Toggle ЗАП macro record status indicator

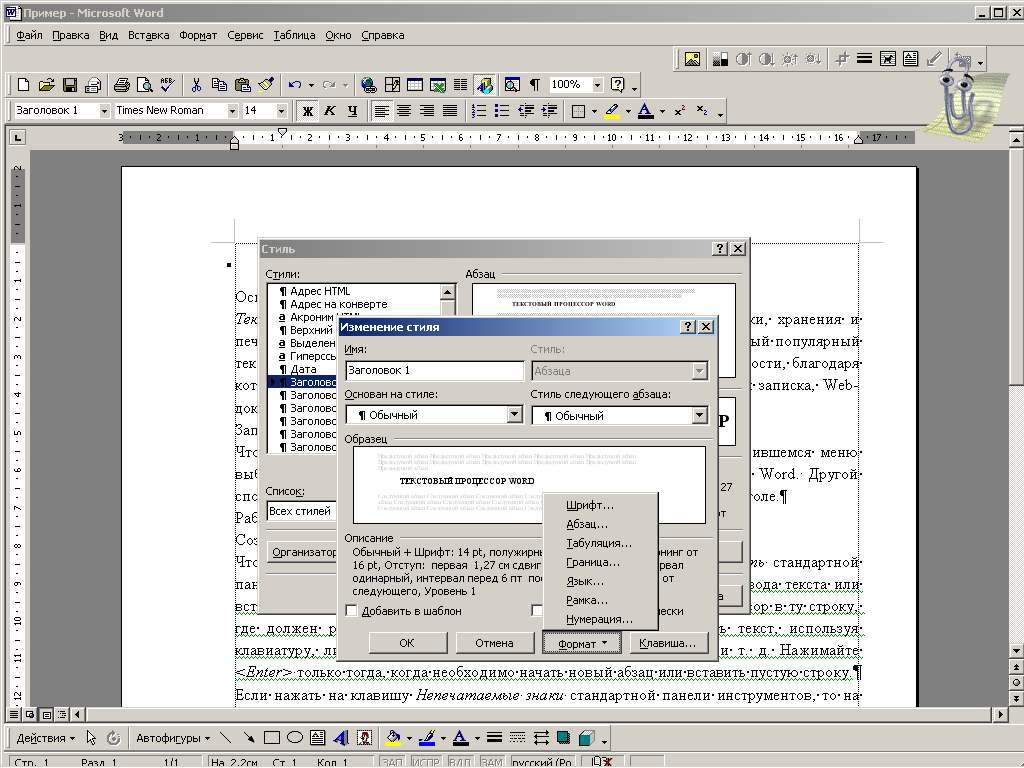392,762
